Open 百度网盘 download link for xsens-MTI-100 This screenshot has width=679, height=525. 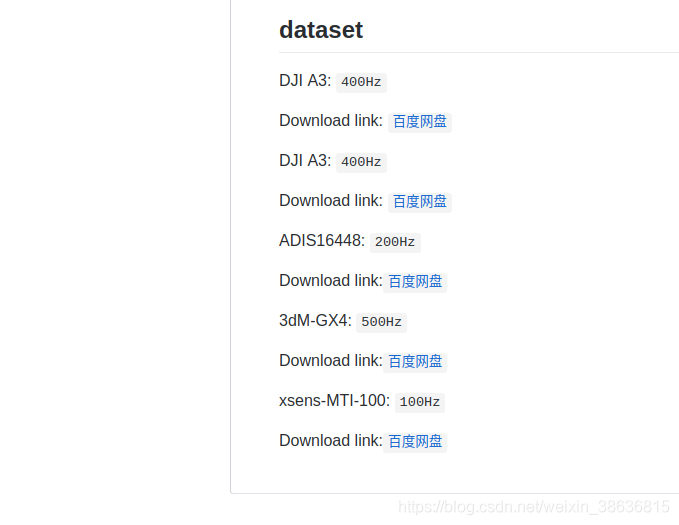(415, 442)
